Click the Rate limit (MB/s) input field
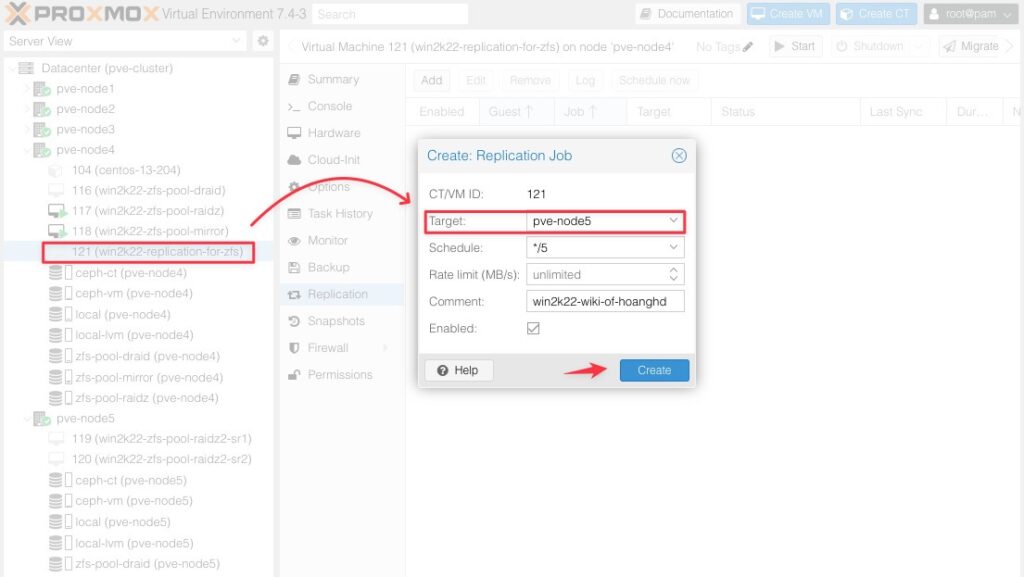Screen dimensions: 1024x577 pos(597,274)
